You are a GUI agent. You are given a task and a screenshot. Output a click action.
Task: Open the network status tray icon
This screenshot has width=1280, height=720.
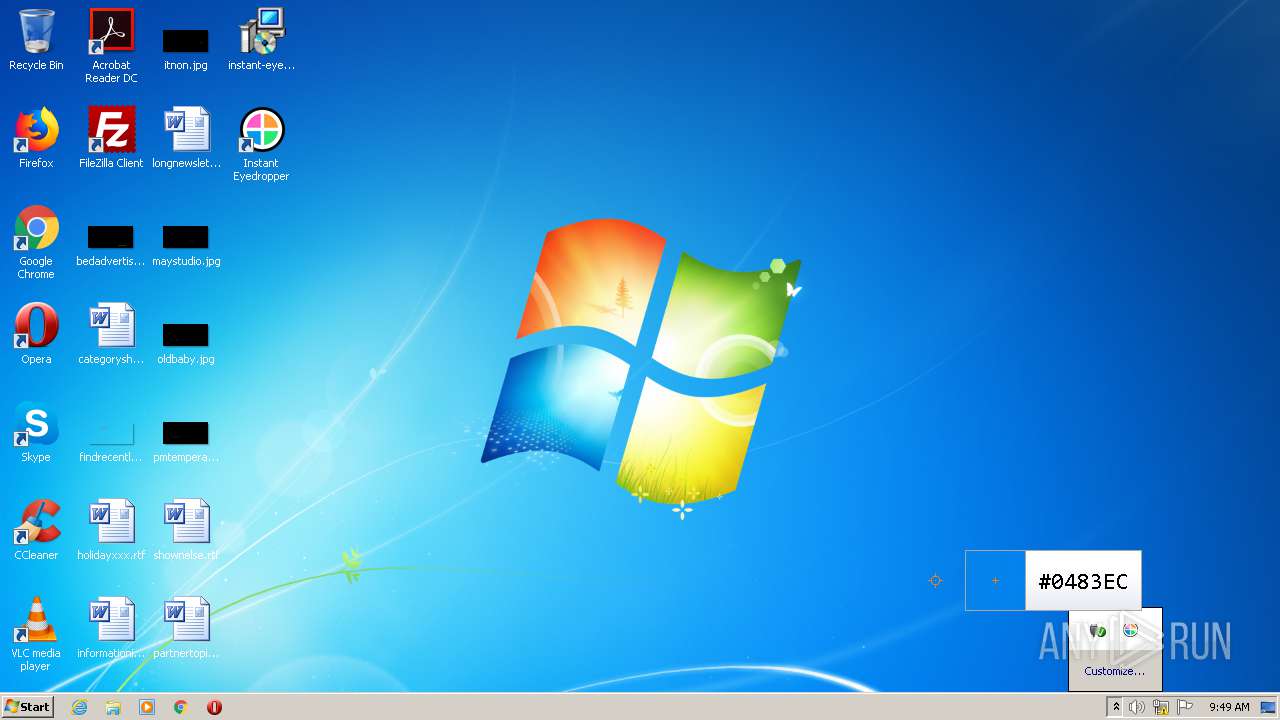1161,707
